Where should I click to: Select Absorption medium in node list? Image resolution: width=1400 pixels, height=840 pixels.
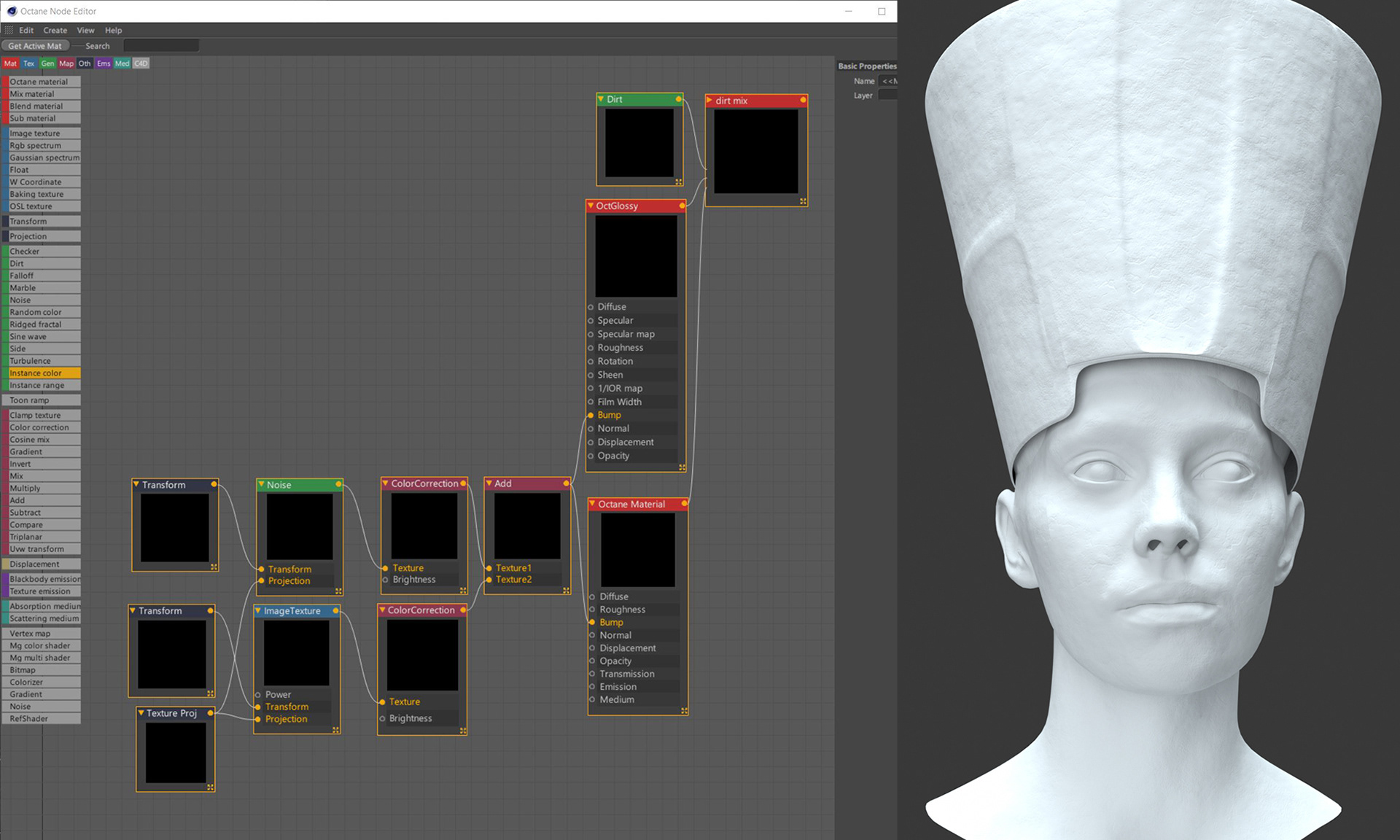pyautogui.click(x=41, y=606)
